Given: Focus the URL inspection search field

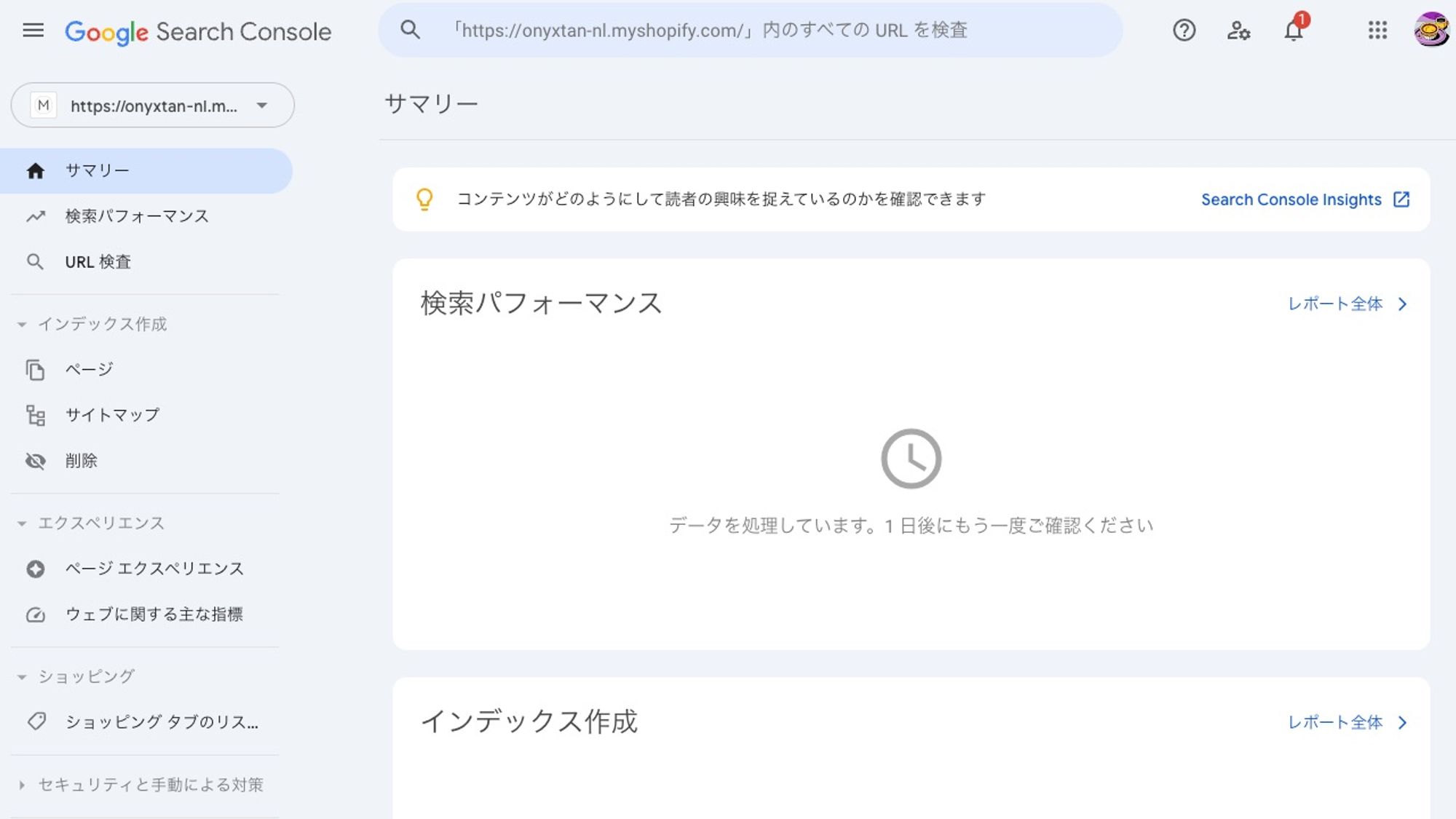Looking at the screenshot, I should point(750,30).
